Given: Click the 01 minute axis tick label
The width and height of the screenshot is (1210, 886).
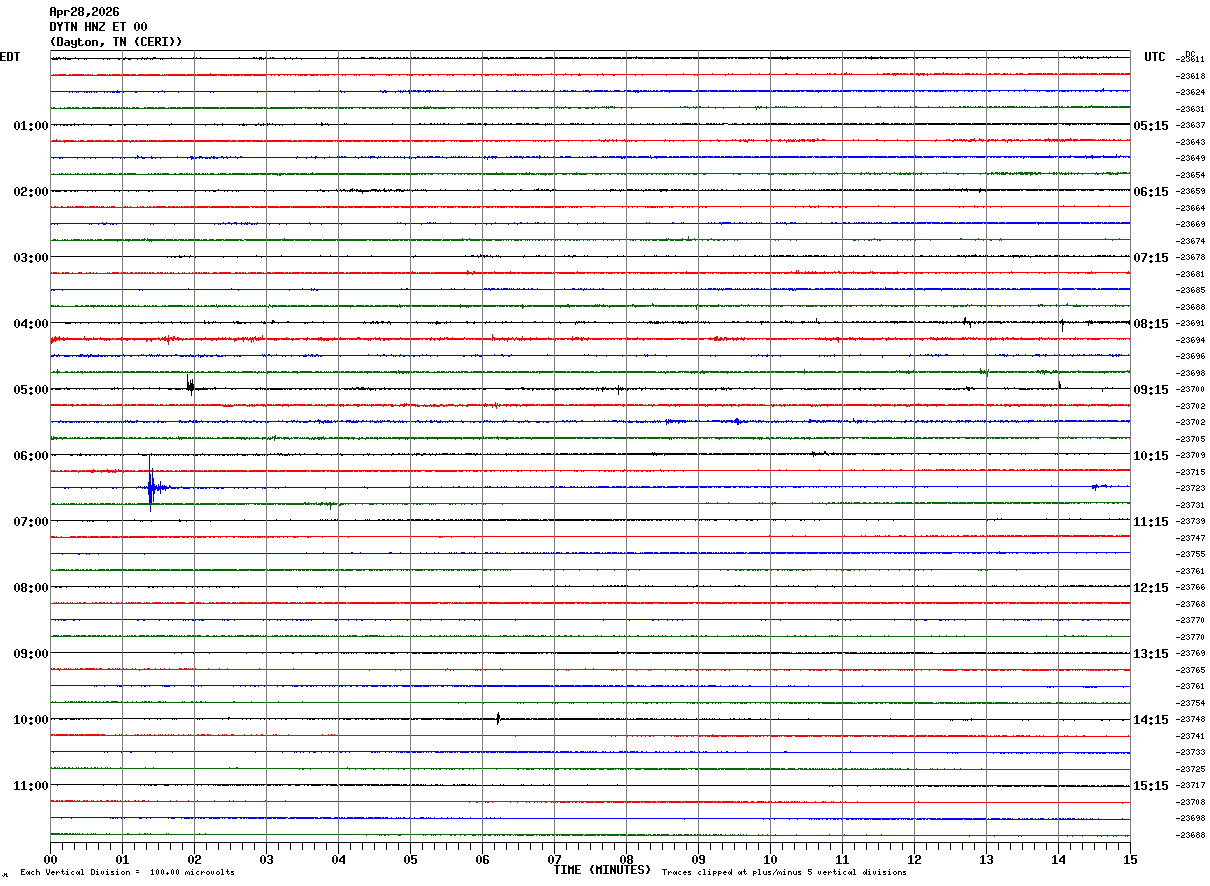Looking at the screenshot, I should (x=122, y=859).
